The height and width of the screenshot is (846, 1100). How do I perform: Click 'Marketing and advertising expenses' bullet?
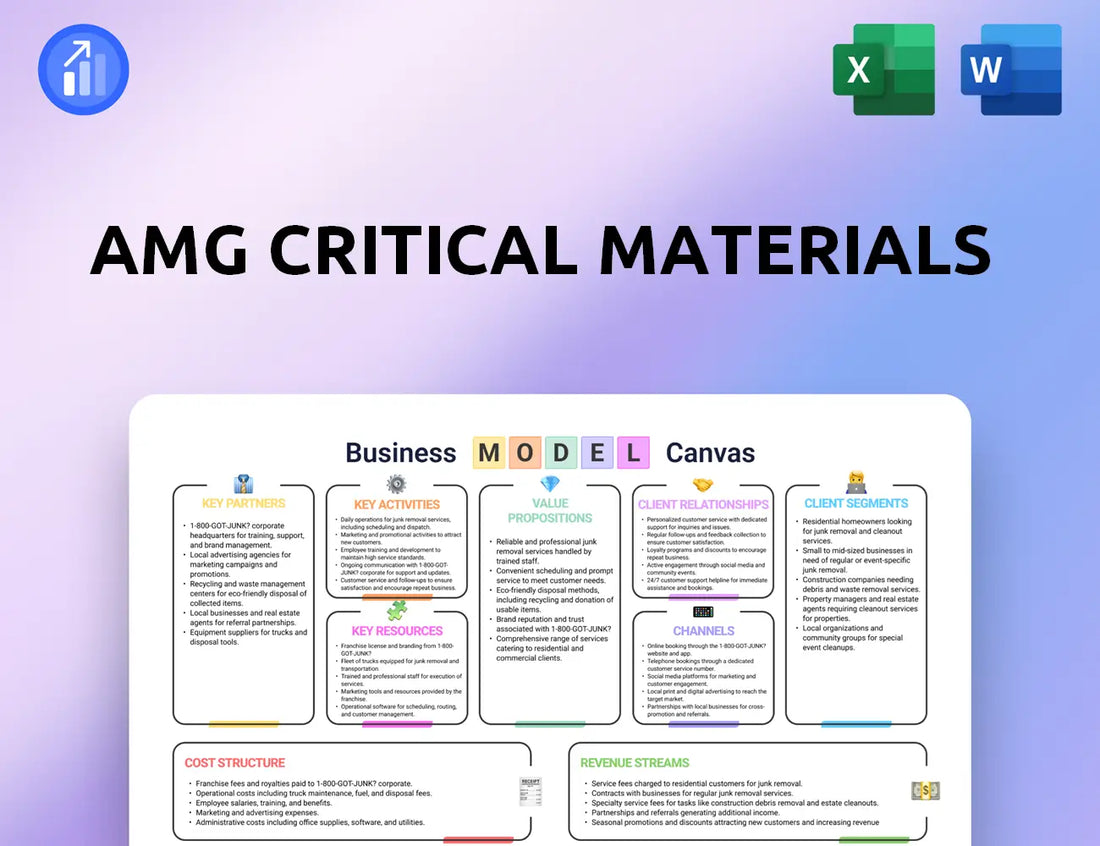(257, 812)
